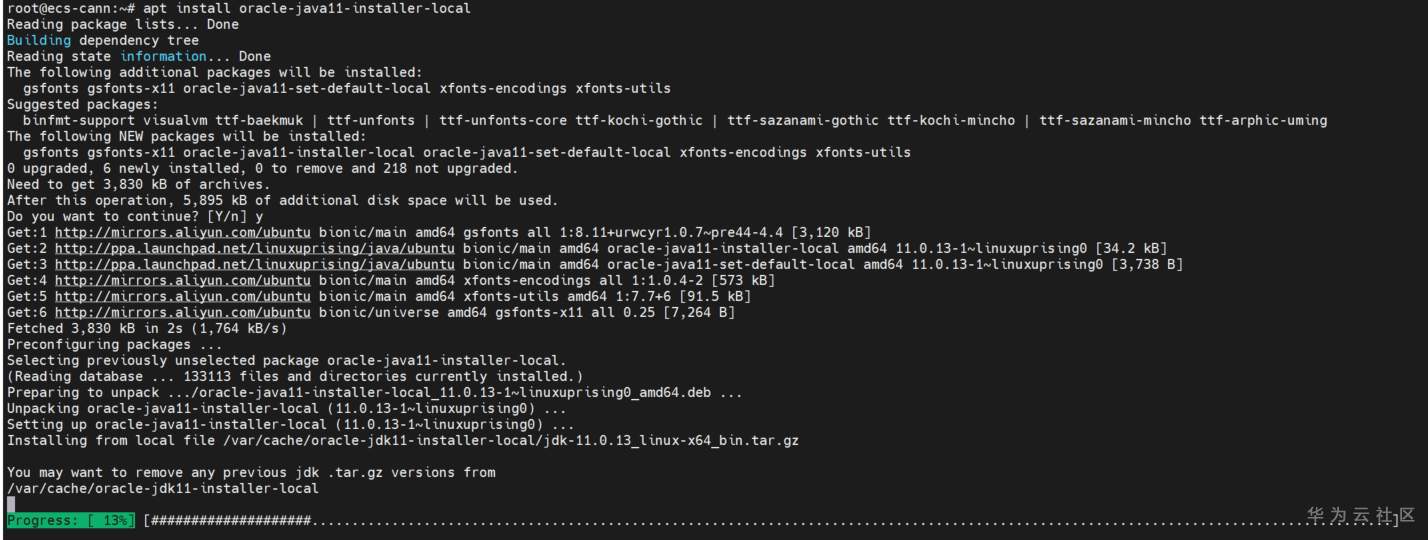Viewport: 1428px width, 540px height.
Task: Click the Huawei Cloud community watermark
Action: (1361, 515)
